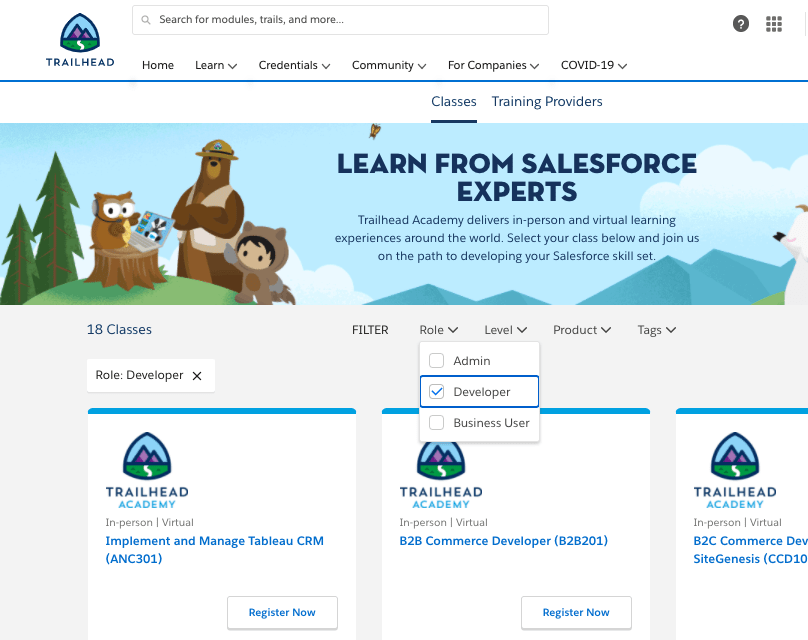Collapse the Role filter dropdown
Viewport: 808px width, 640px height.
[439, 330]
